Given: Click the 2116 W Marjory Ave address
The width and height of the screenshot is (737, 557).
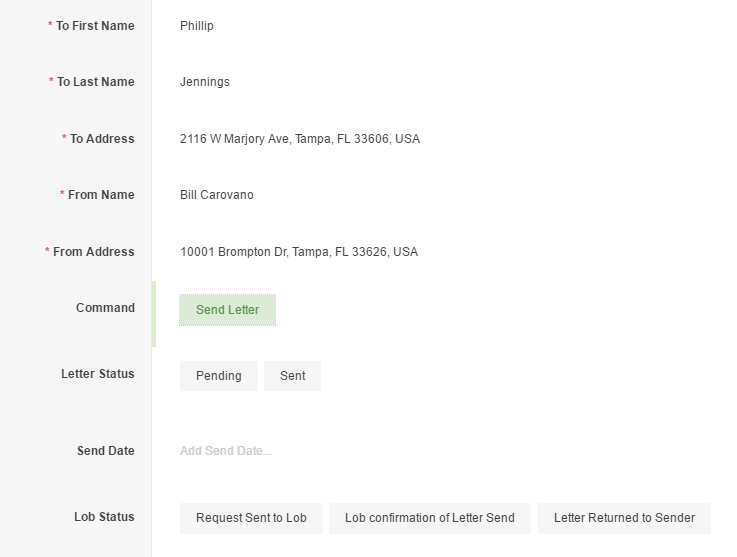Looking at the screenshot, I should 300,139.
